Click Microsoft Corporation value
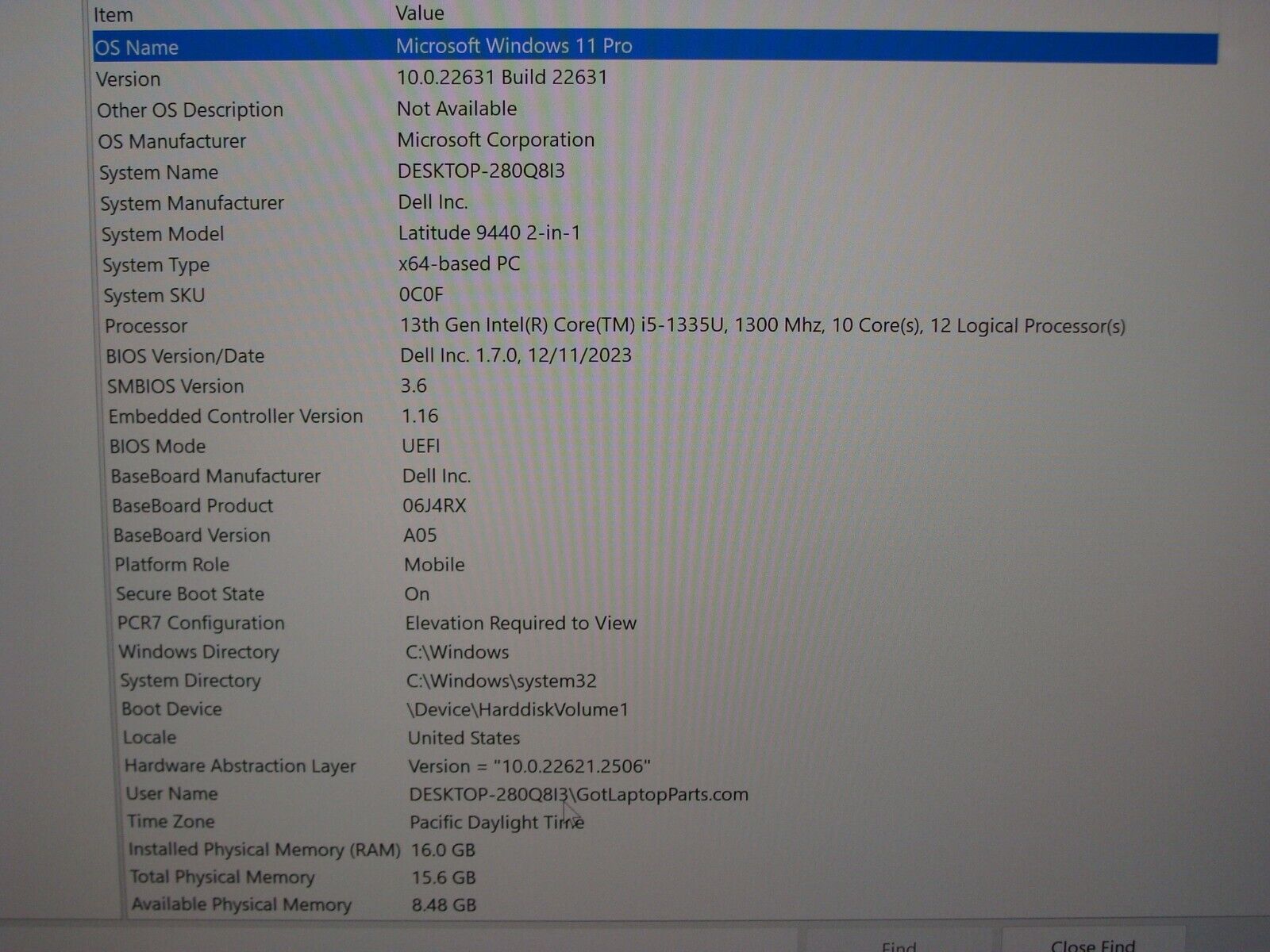This screenshot has height=952, width=1270. [x=496, y=140]
